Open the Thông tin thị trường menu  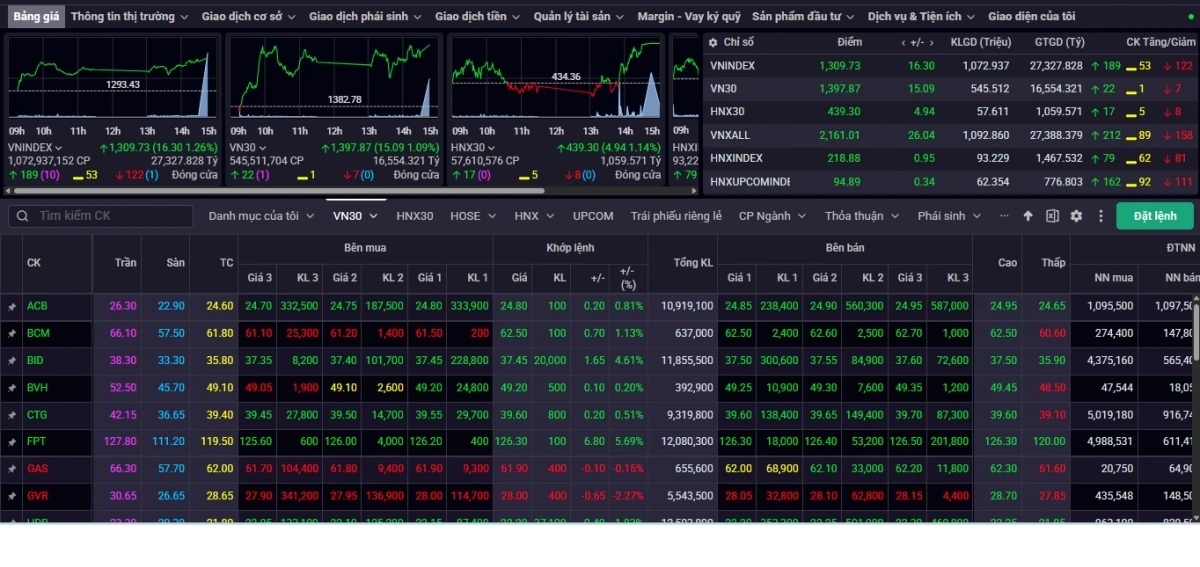coord(129,16)
